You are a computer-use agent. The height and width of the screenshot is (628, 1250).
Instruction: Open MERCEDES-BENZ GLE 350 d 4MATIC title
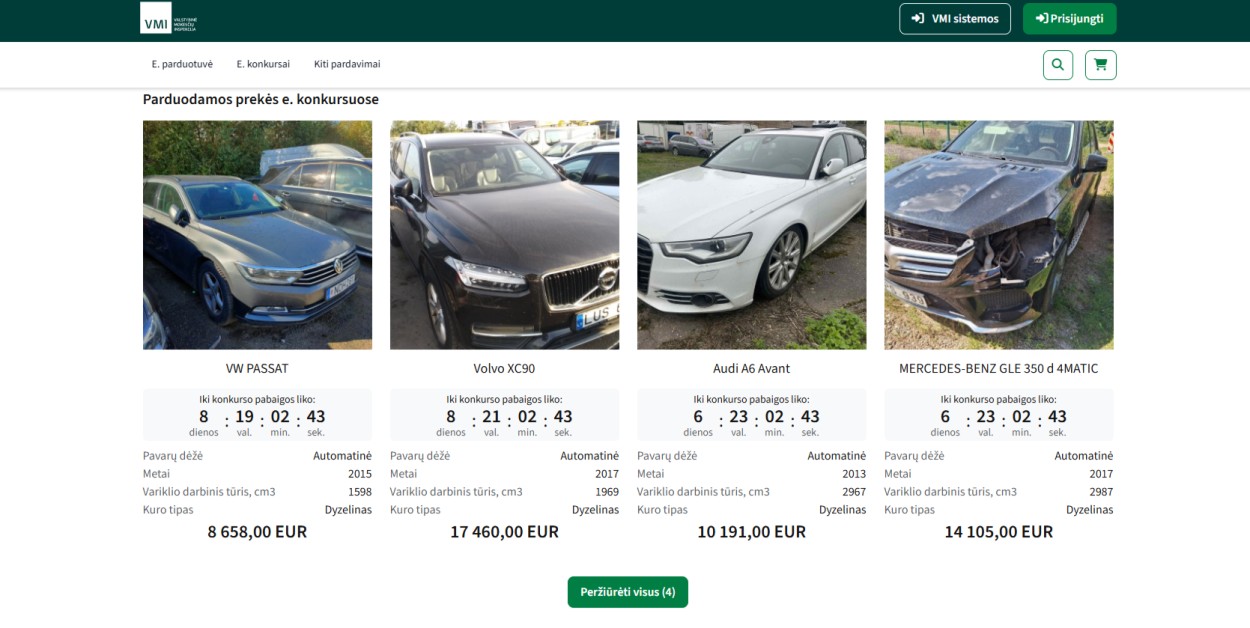[998, 368]
